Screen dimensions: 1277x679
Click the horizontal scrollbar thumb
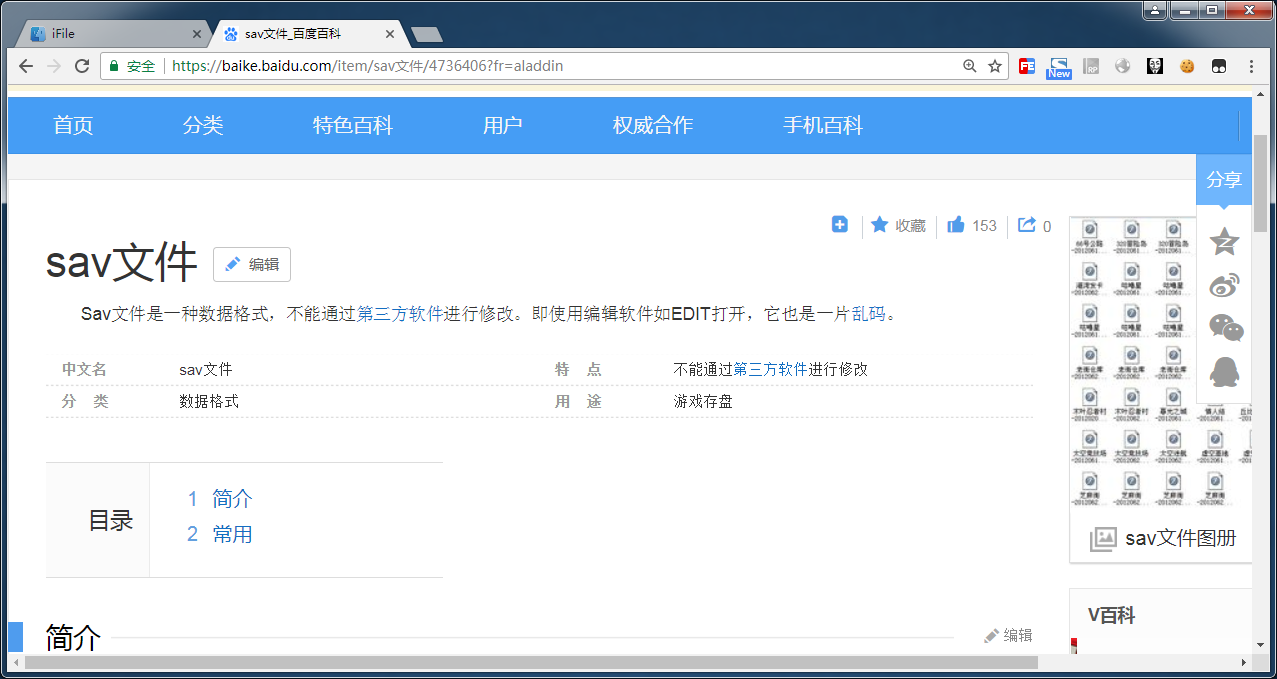click(531, 662)
